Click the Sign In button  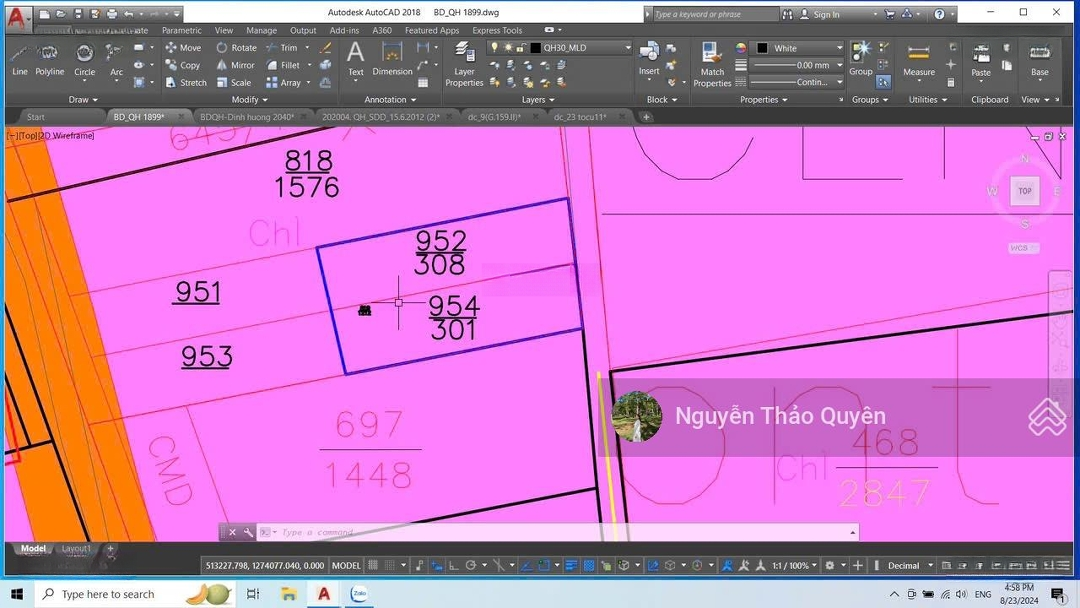(x=826, y=15)
